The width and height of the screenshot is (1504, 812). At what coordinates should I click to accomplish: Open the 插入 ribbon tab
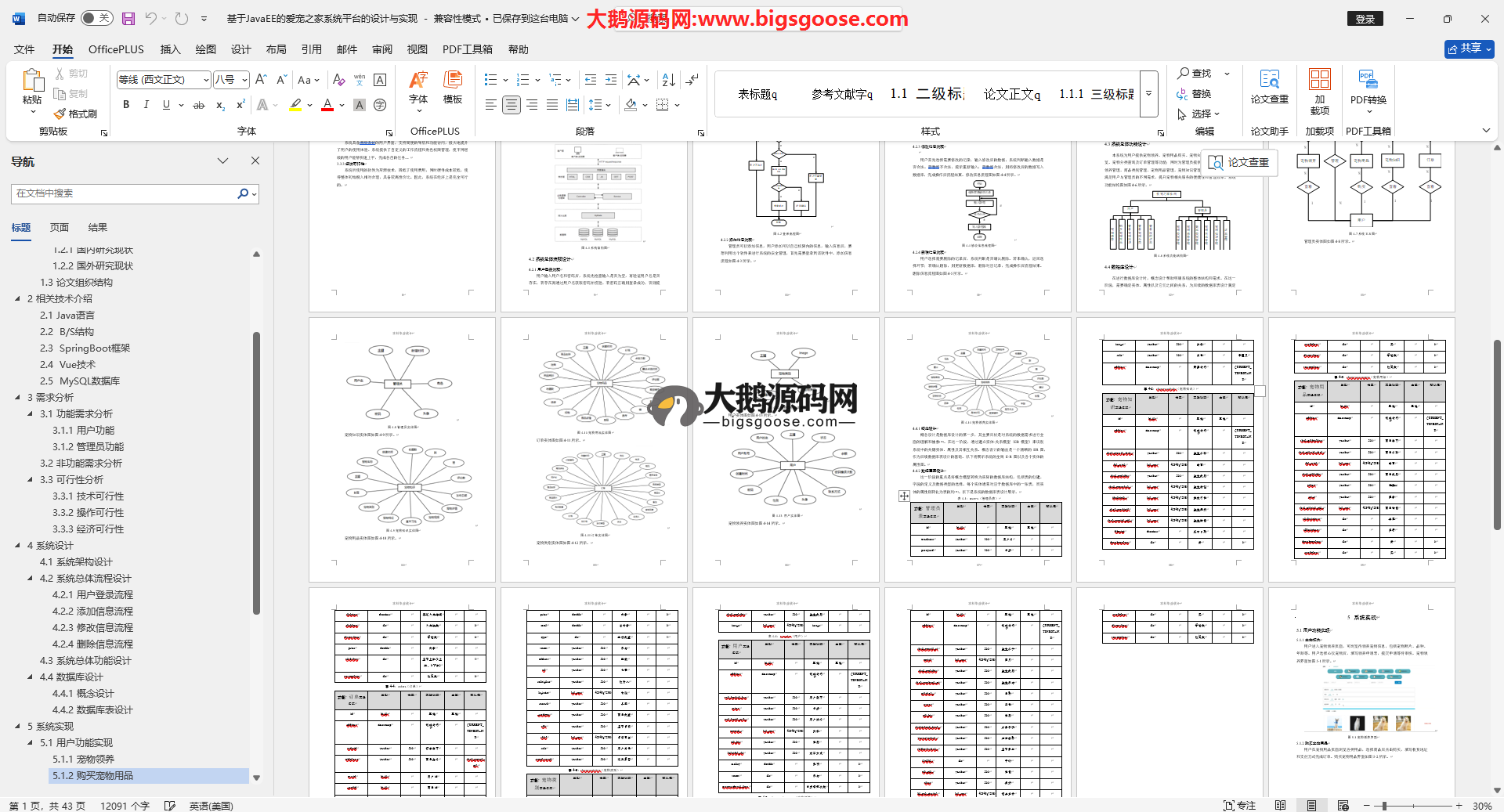(x=170, y=49)
